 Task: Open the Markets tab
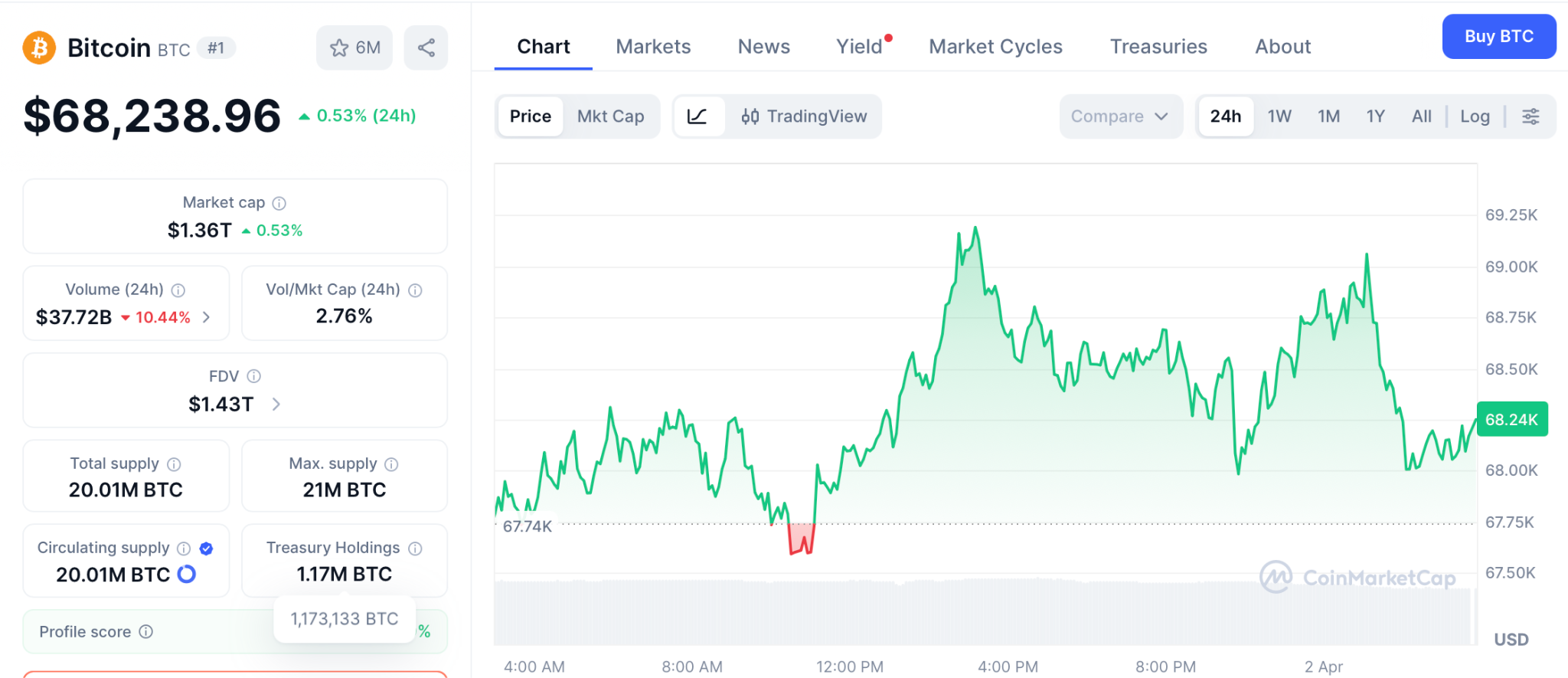(x=653, y=47)
